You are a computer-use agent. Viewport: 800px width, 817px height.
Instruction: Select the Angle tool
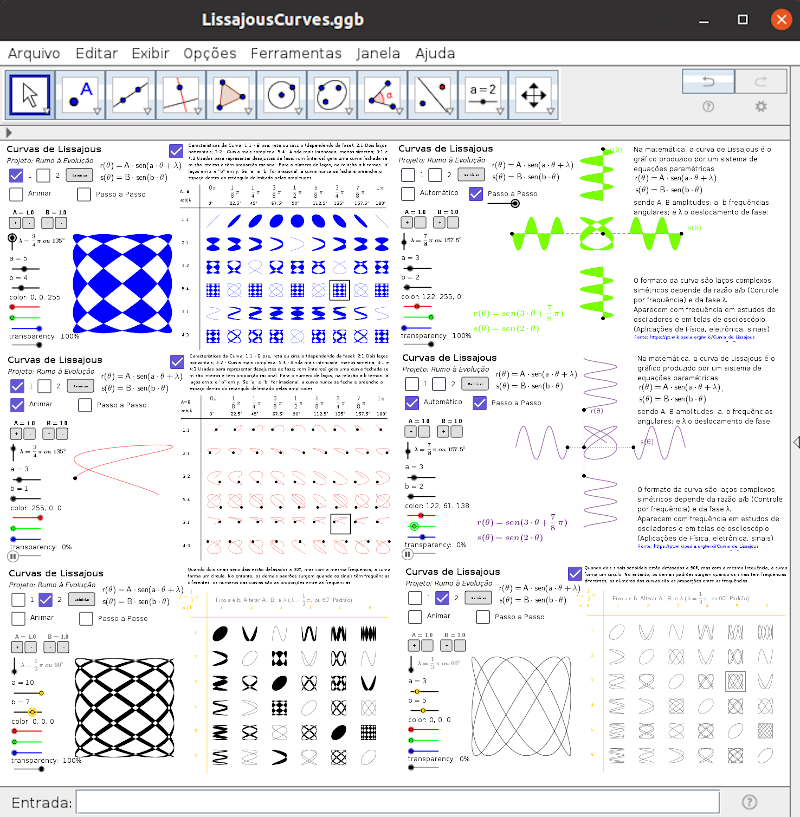point(383,95)
